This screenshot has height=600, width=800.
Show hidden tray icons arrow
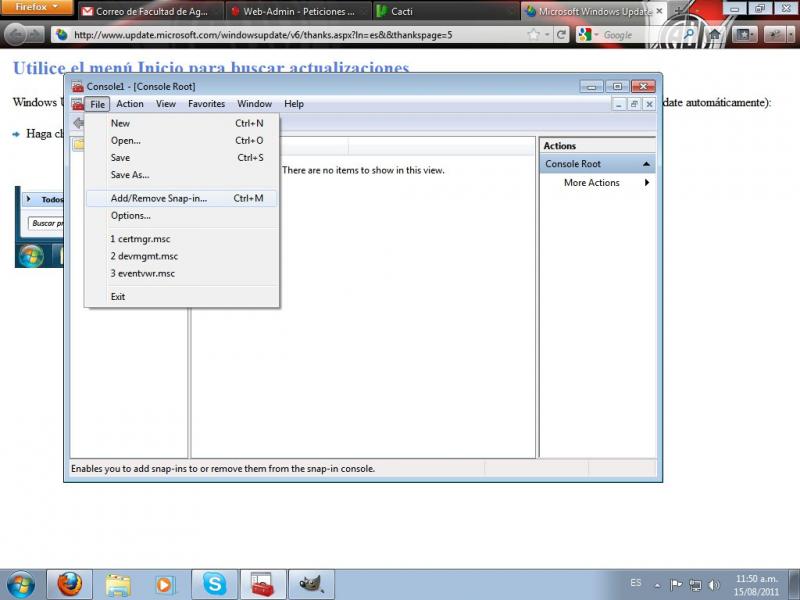point(658,585)
